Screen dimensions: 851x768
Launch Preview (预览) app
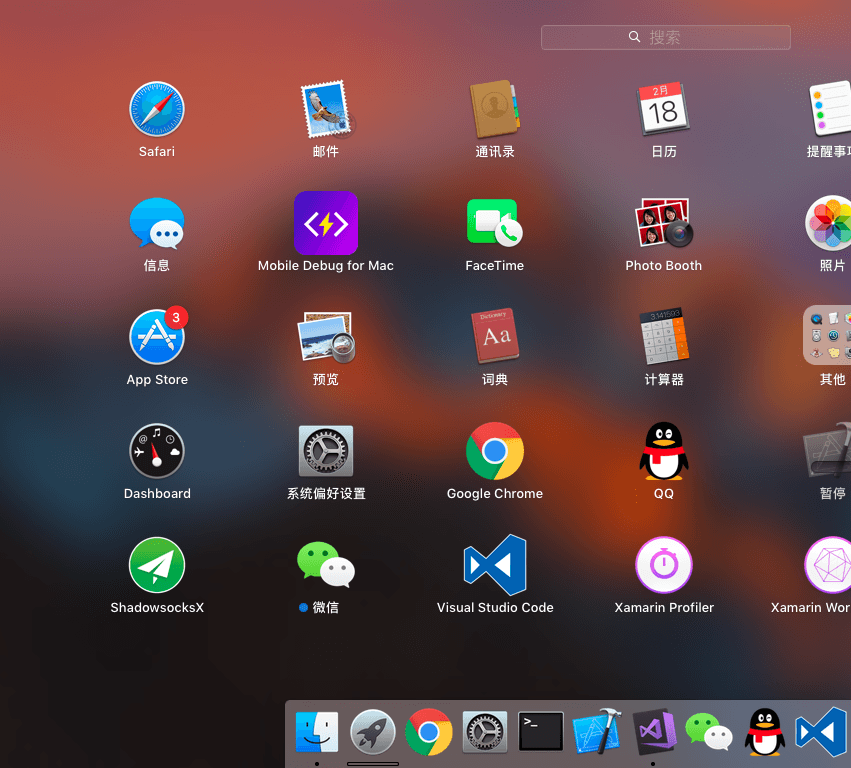pos(326,337)
